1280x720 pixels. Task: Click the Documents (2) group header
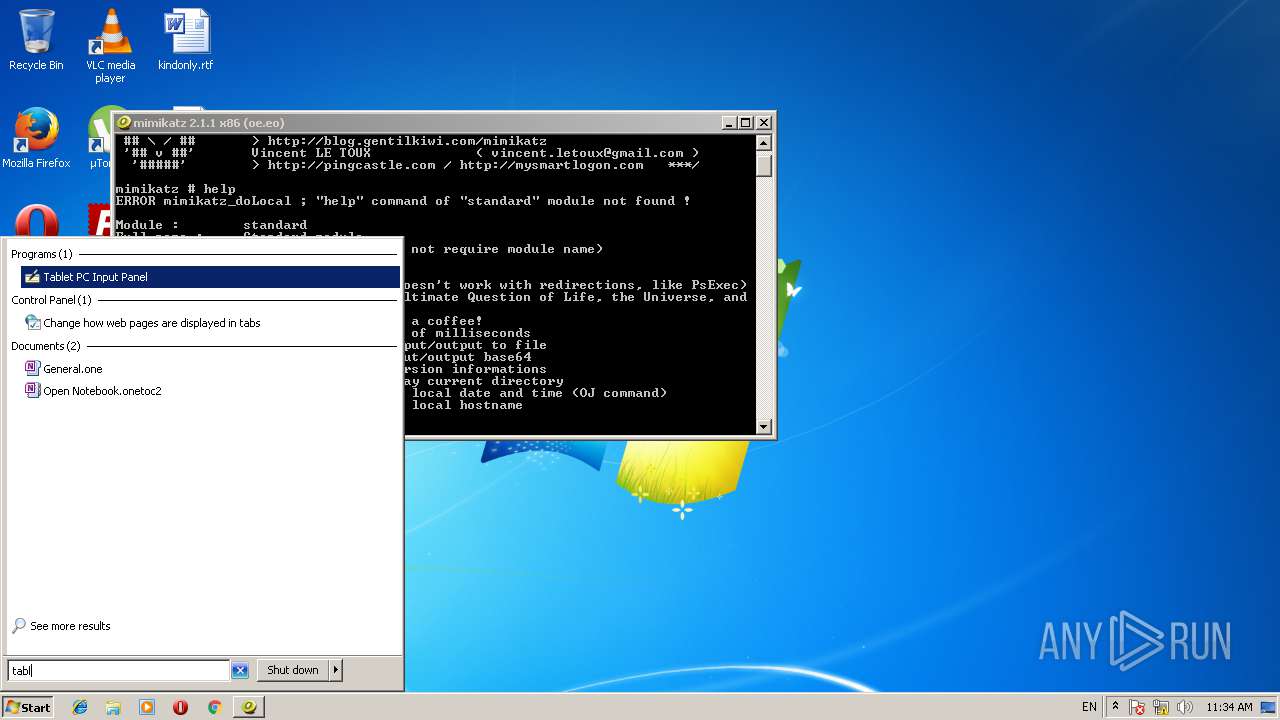point(46,346)
